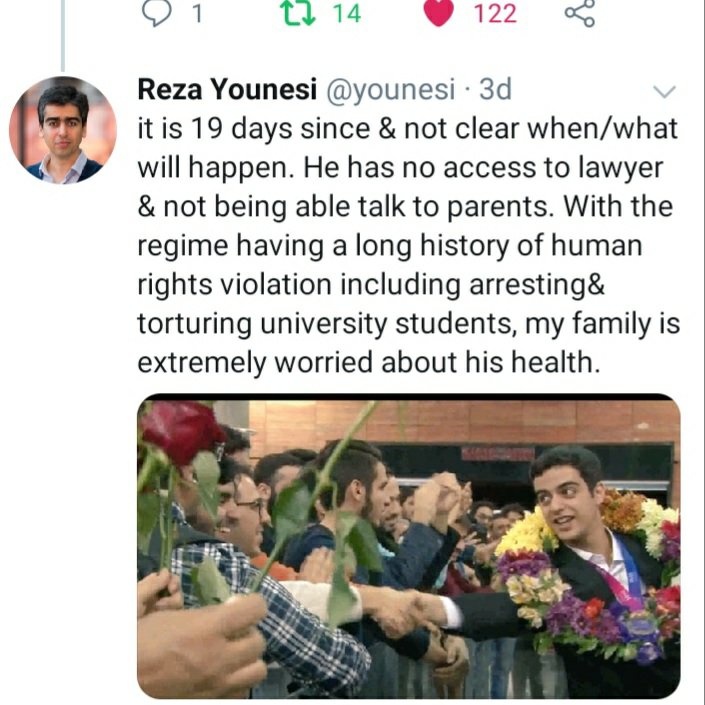This screenshot has height=705, width=705.
Task: Open the share icon menu
Action: pos(580,13)
